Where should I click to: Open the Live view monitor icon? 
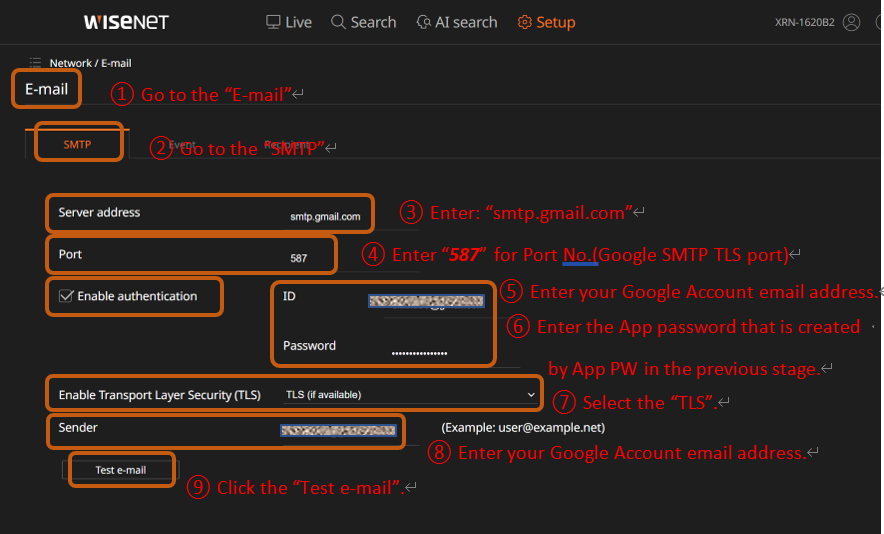[273, 22]
